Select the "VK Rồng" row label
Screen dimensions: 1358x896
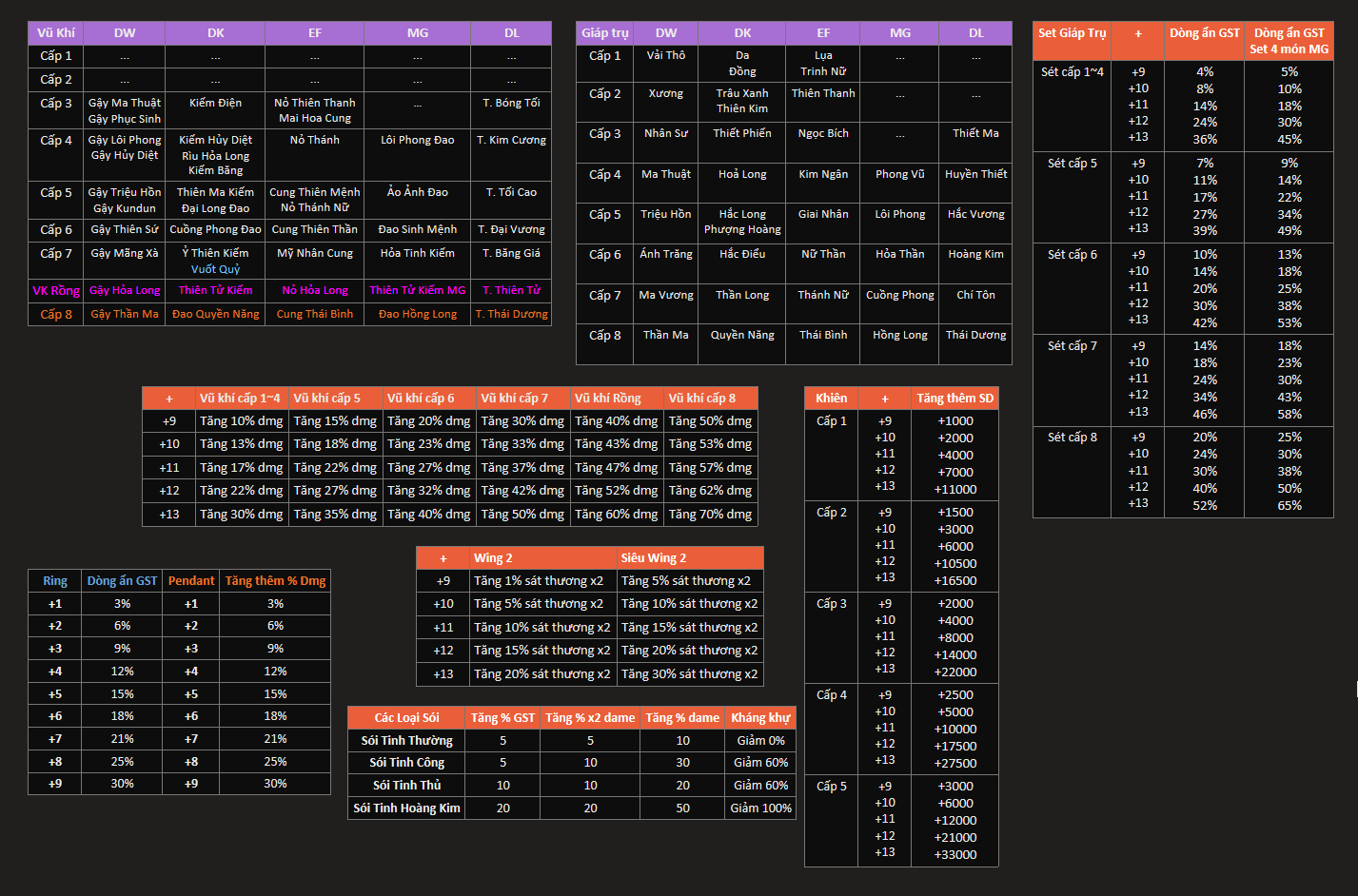(56, 290)
